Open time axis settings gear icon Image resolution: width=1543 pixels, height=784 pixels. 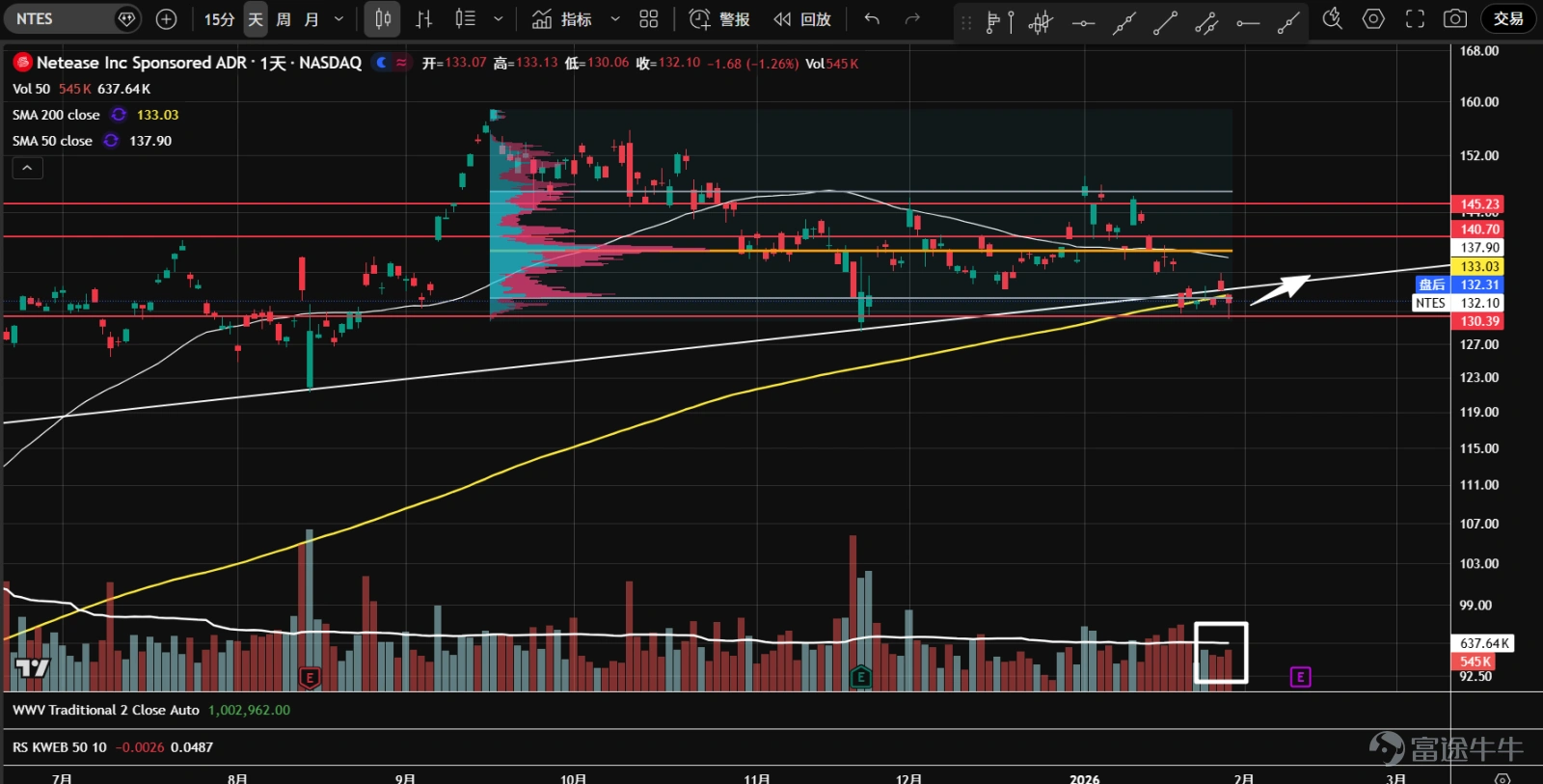click(x=1502, y=777)
